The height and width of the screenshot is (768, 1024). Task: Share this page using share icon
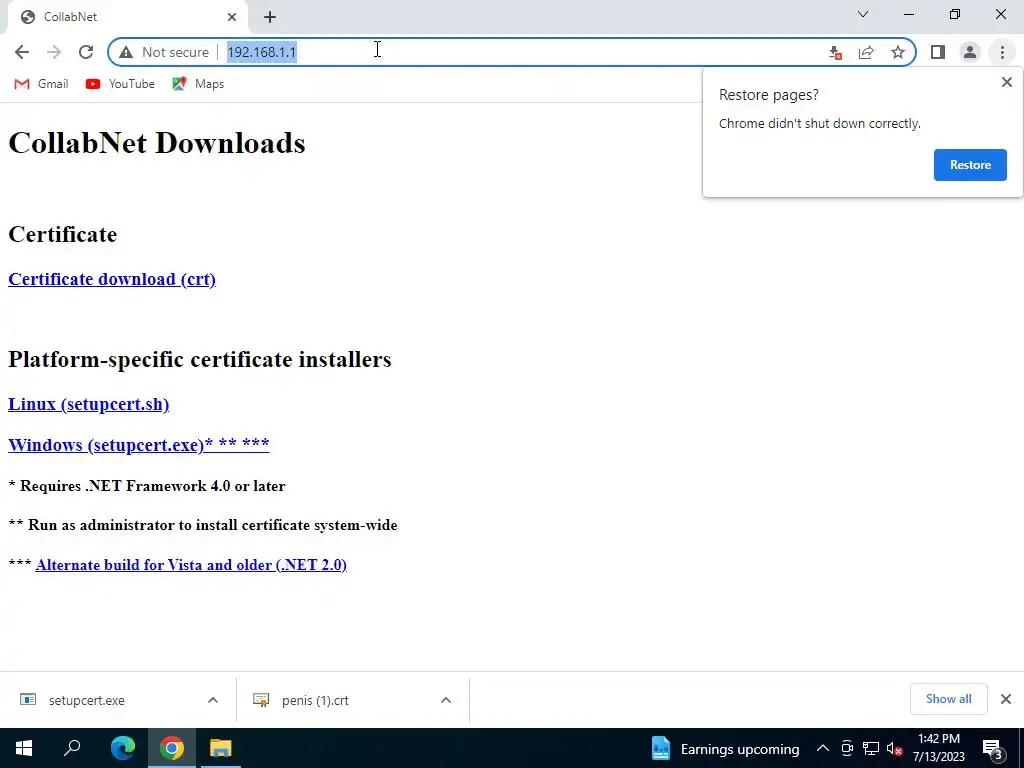coord(866,52)
